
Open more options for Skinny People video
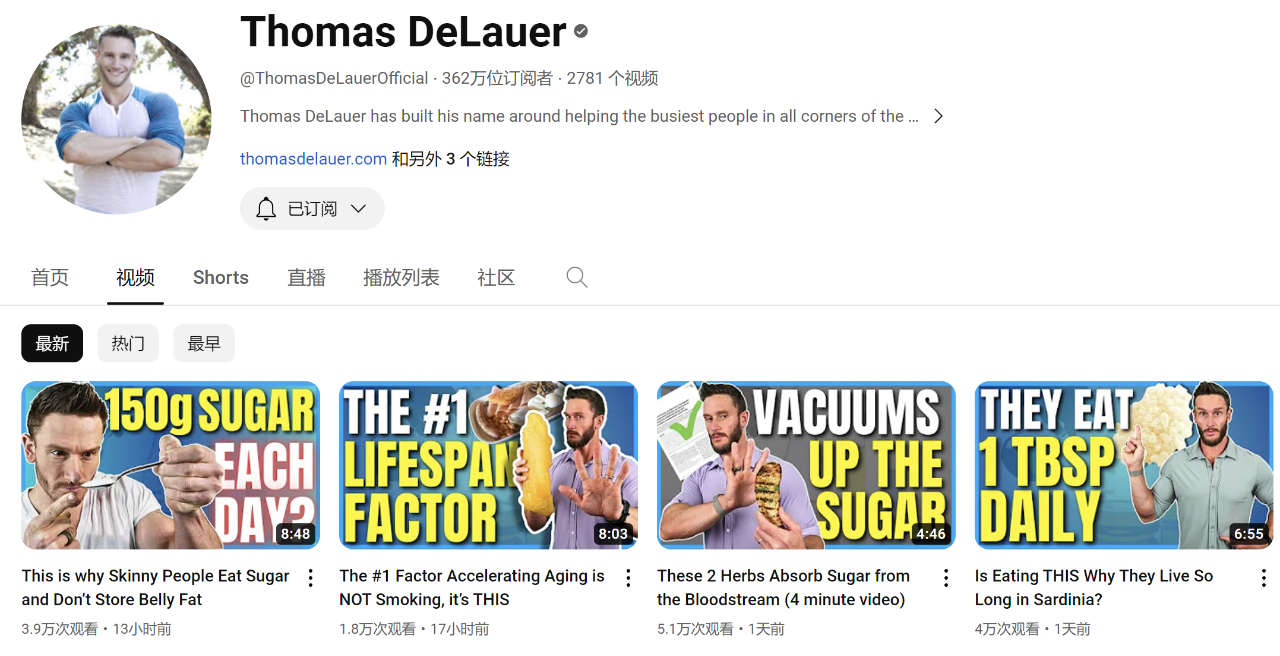point(310,578)
